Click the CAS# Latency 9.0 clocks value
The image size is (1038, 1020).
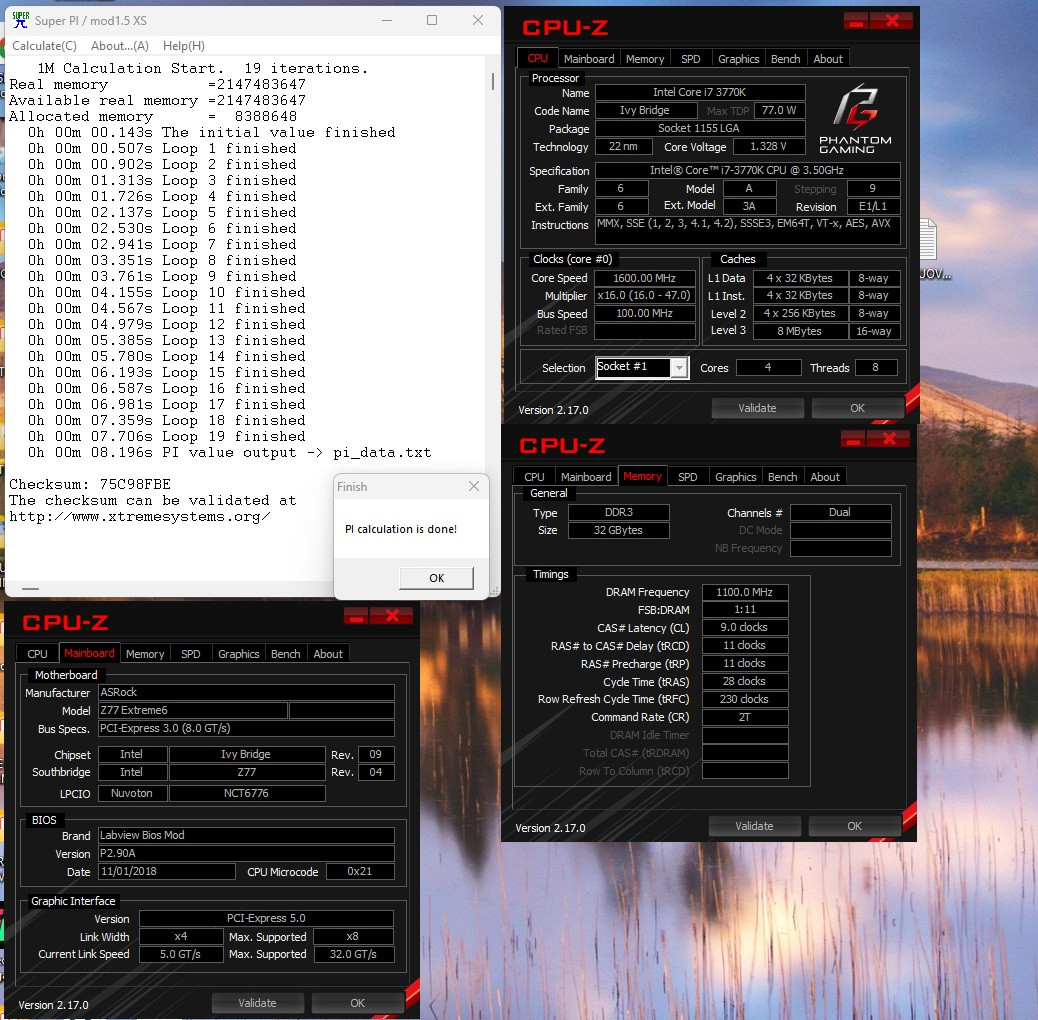744,627
